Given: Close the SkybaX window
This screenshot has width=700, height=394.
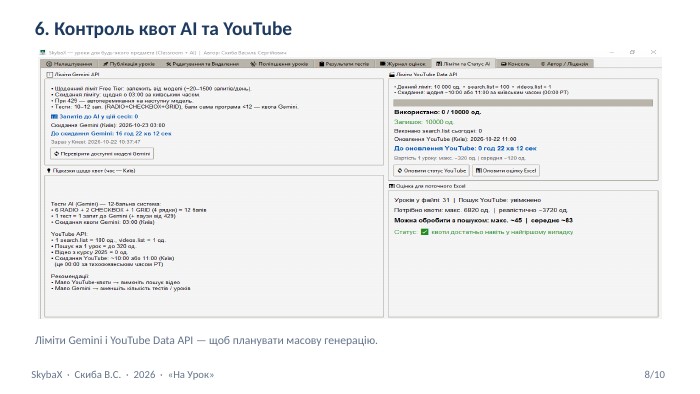Looking at the screenshot, I should (x=653, y=52).
